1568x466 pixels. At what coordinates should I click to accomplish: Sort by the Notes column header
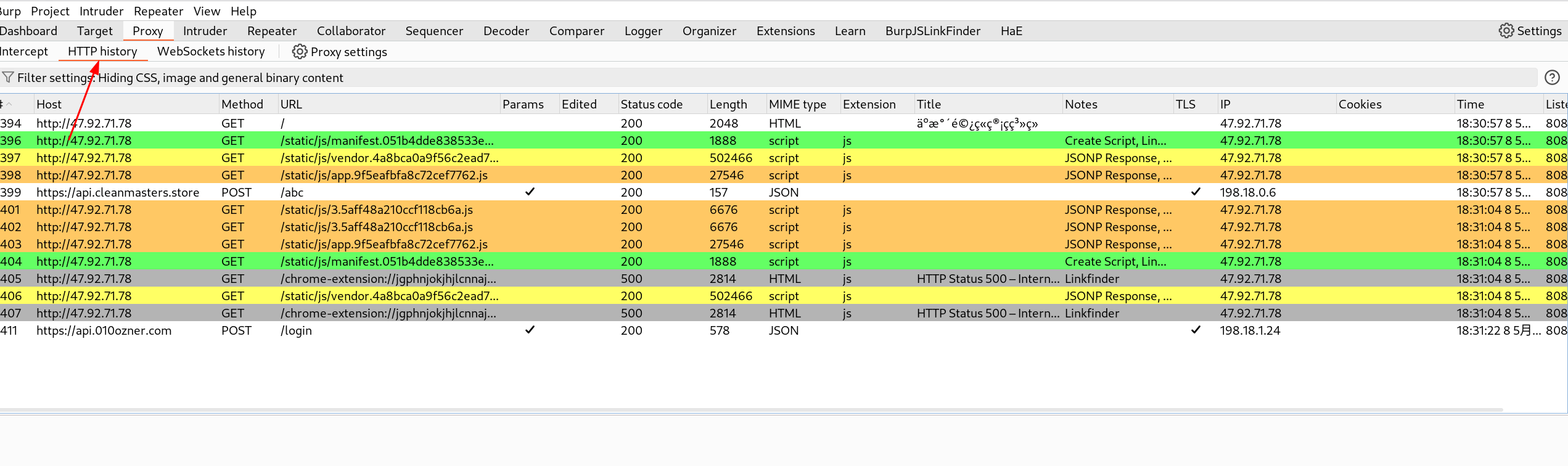click(x=1117, y=104)
